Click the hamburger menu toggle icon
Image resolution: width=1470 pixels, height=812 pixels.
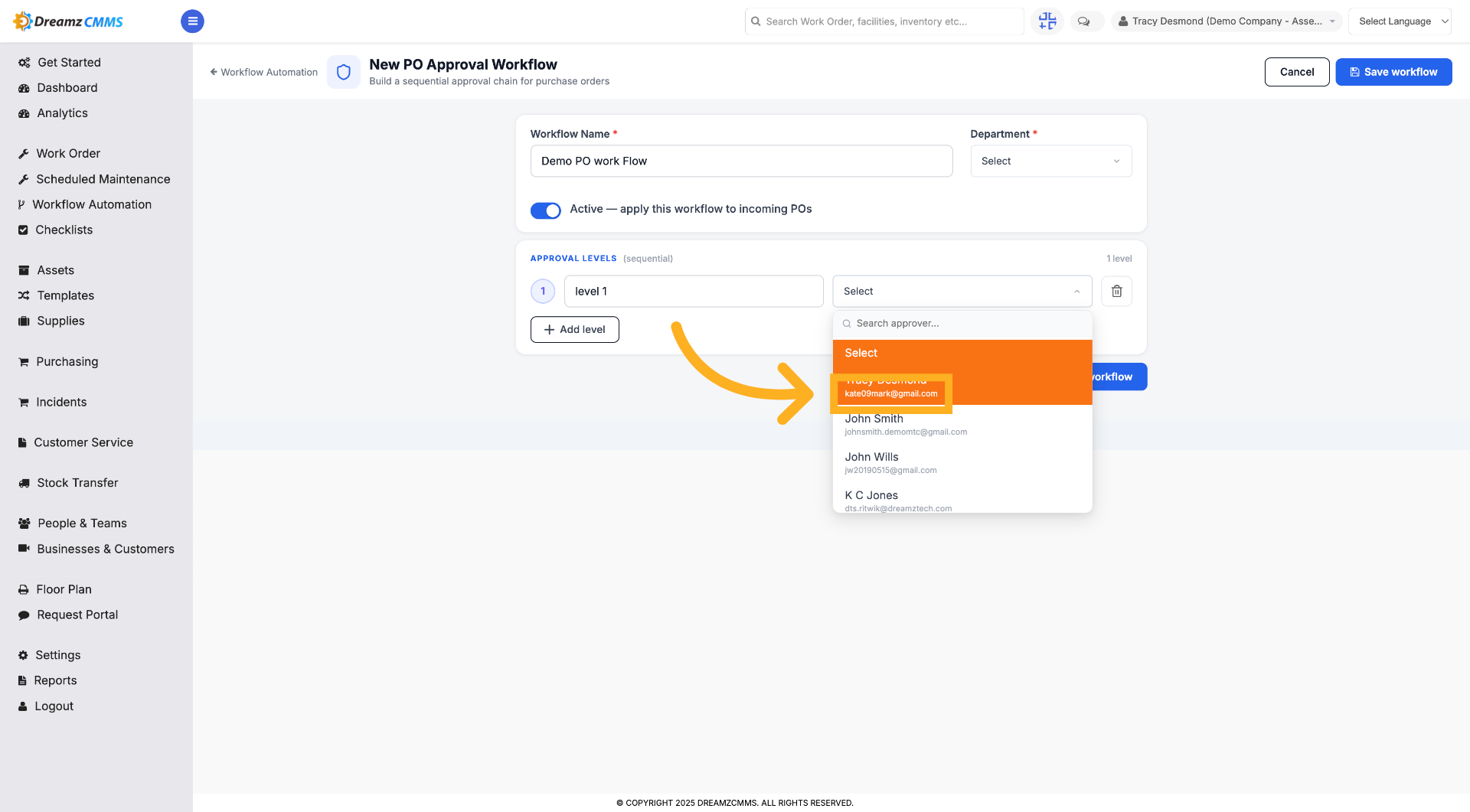point(192,21)
